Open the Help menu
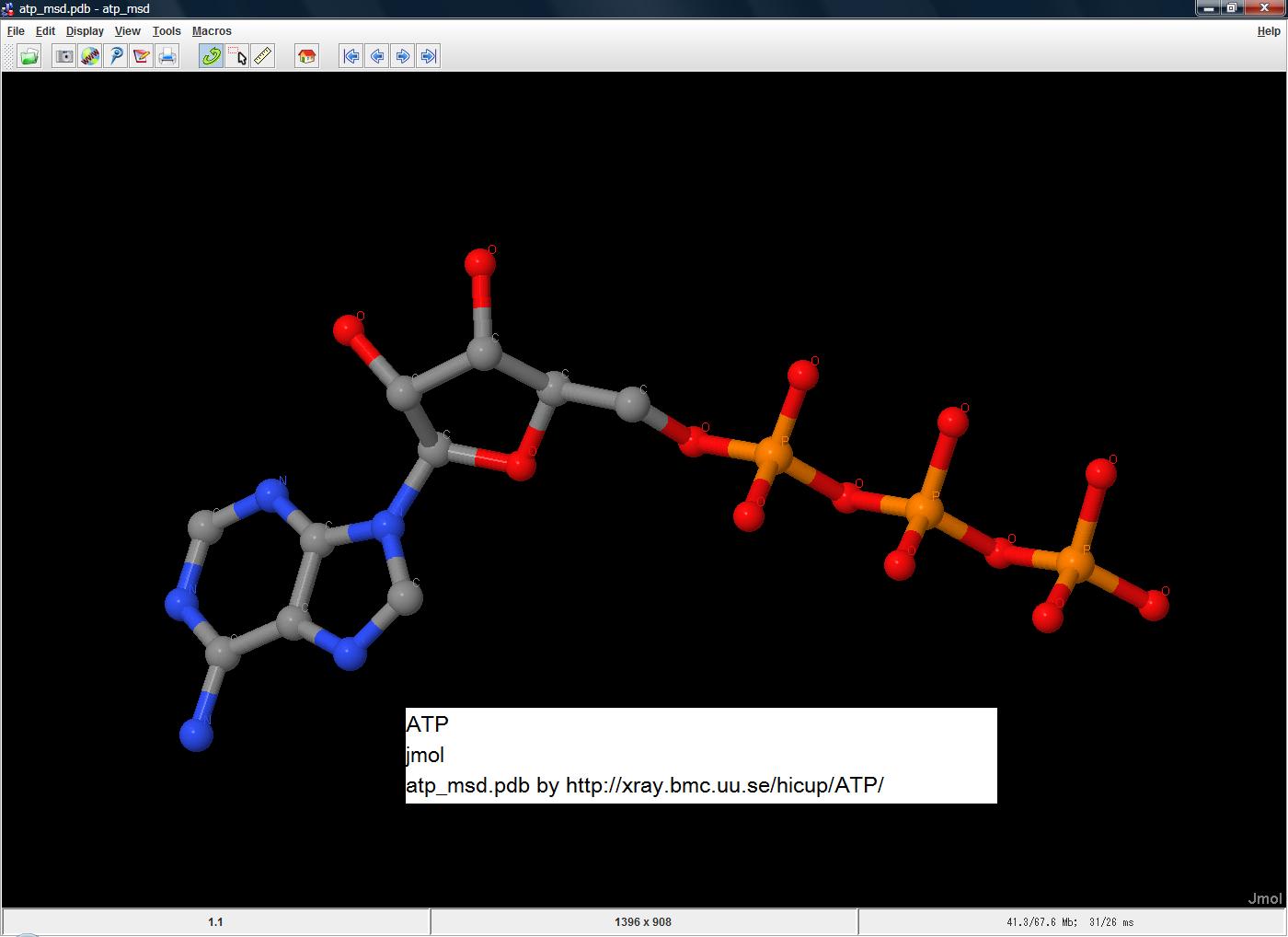The image size is (1288, 937). (1269, 30)
